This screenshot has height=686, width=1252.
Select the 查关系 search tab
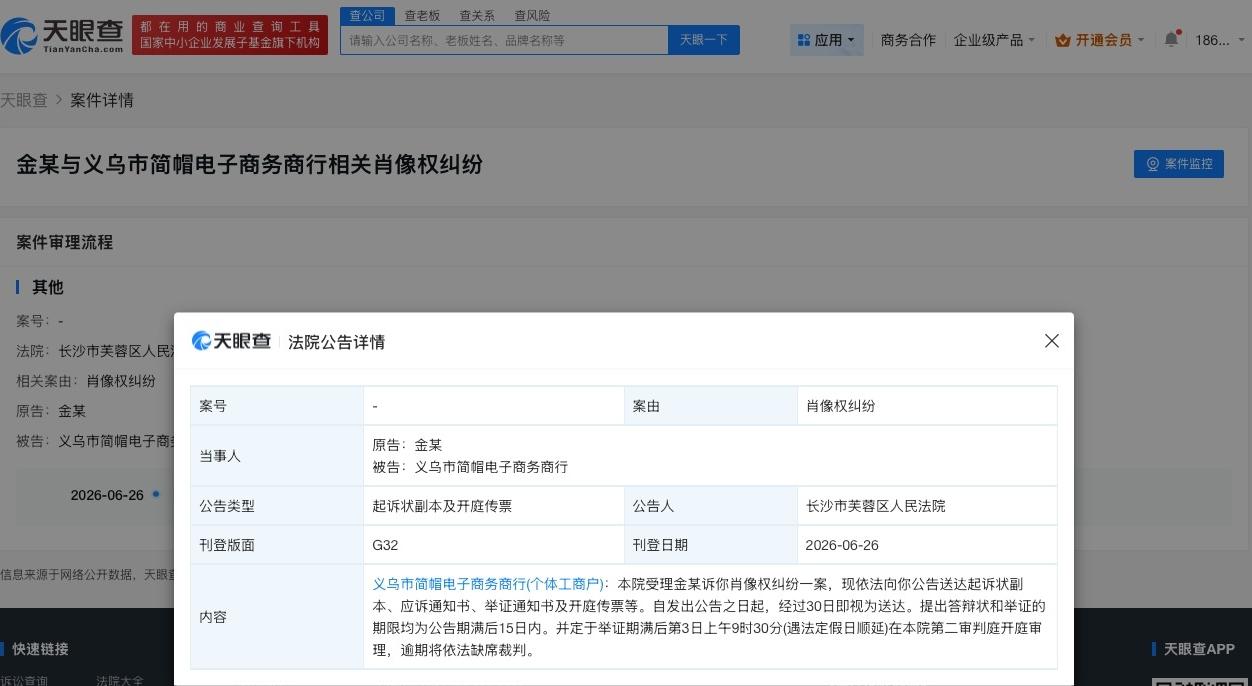477,16
